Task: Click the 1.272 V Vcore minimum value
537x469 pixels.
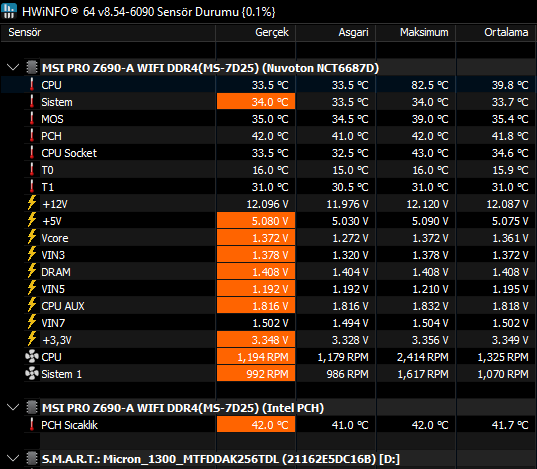Action: 350,238
